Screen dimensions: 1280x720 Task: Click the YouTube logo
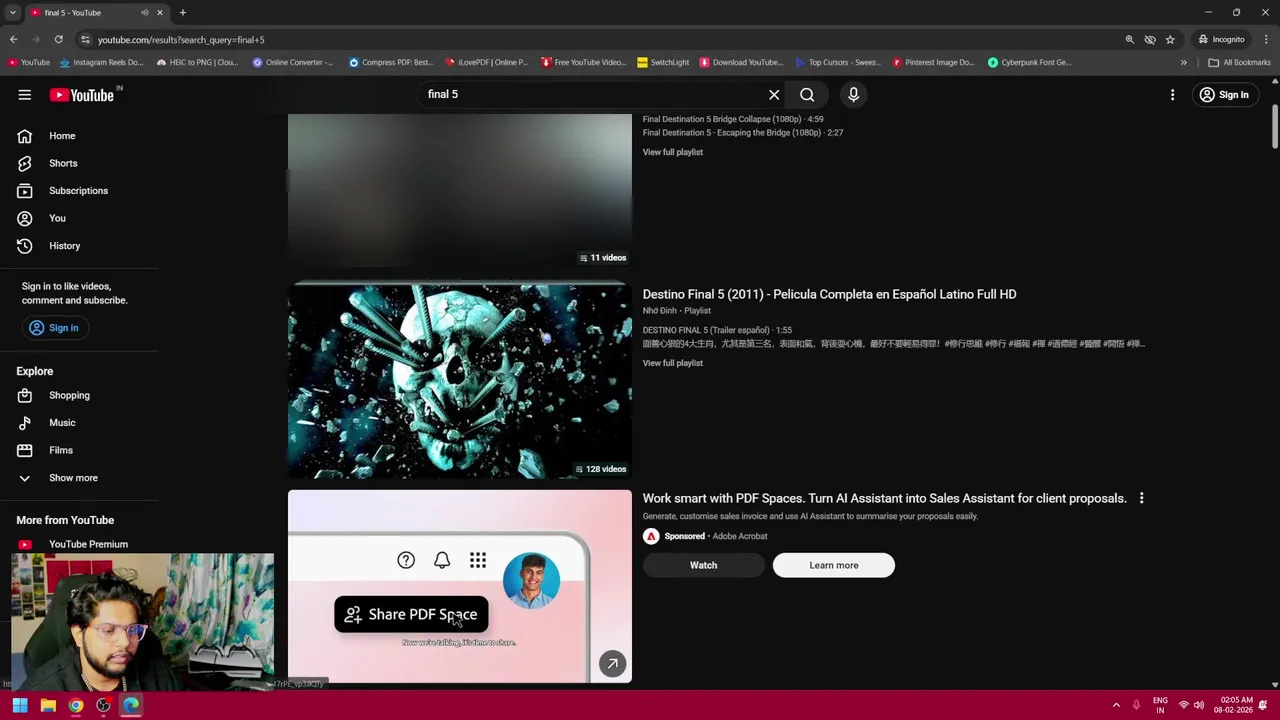[x=83, y=95]
